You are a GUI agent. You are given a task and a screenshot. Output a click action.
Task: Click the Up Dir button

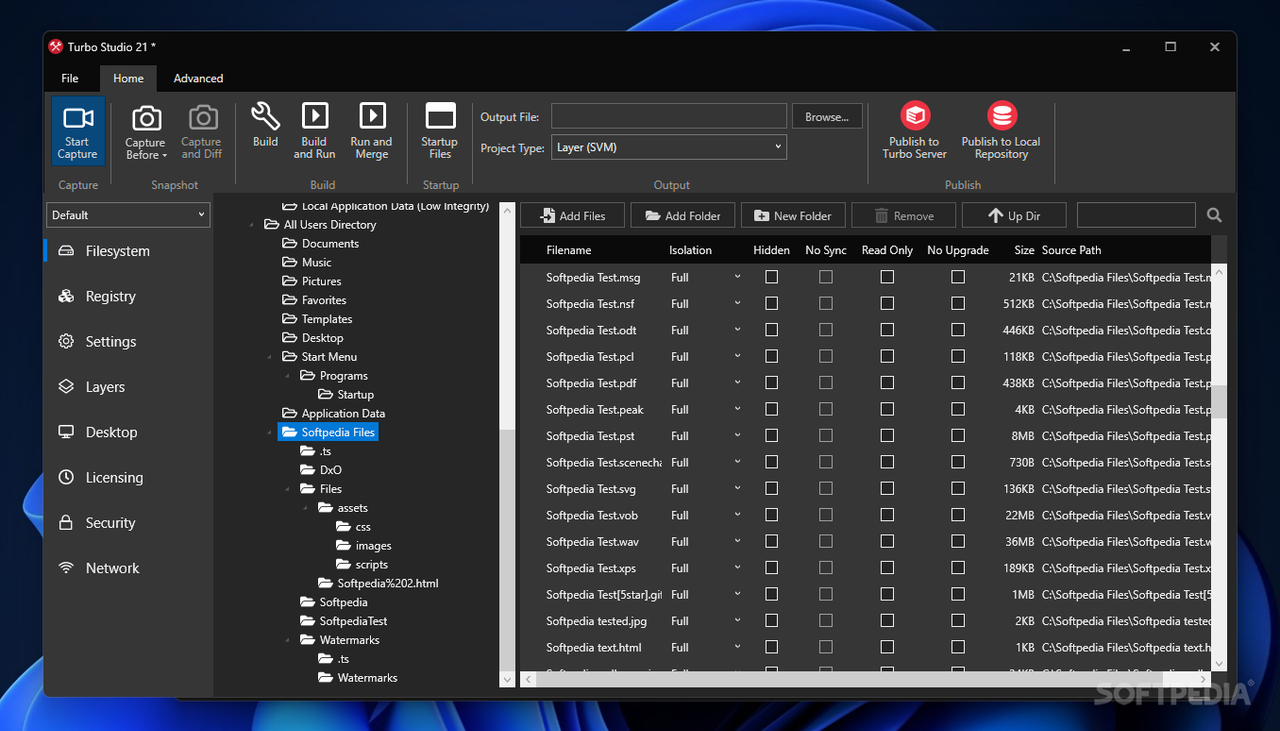(1014, 215)
